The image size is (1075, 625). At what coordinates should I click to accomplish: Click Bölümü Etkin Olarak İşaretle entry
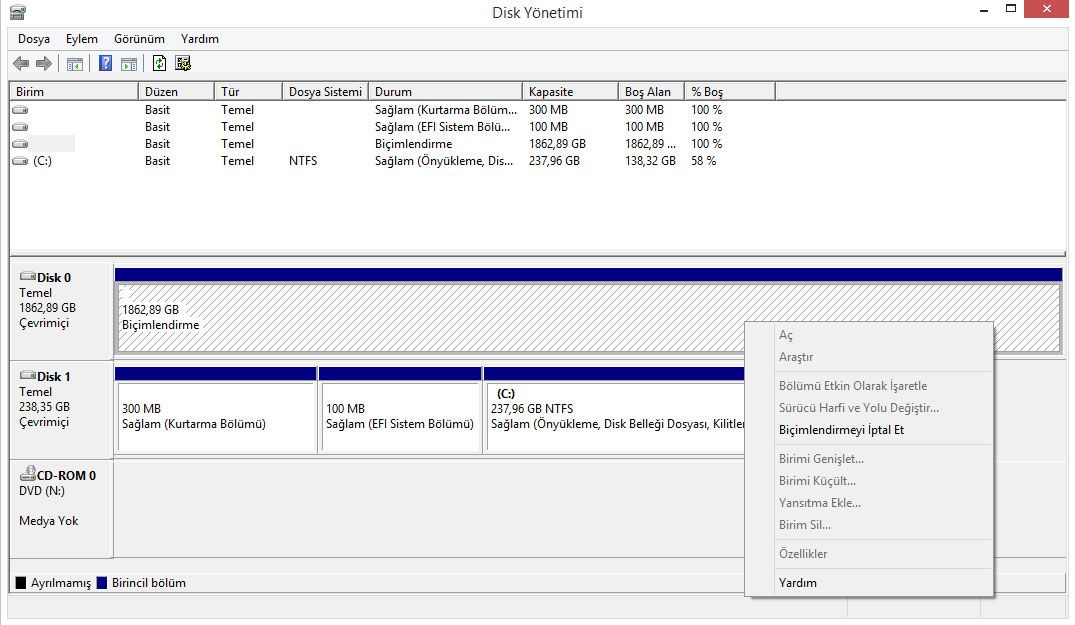853,386
